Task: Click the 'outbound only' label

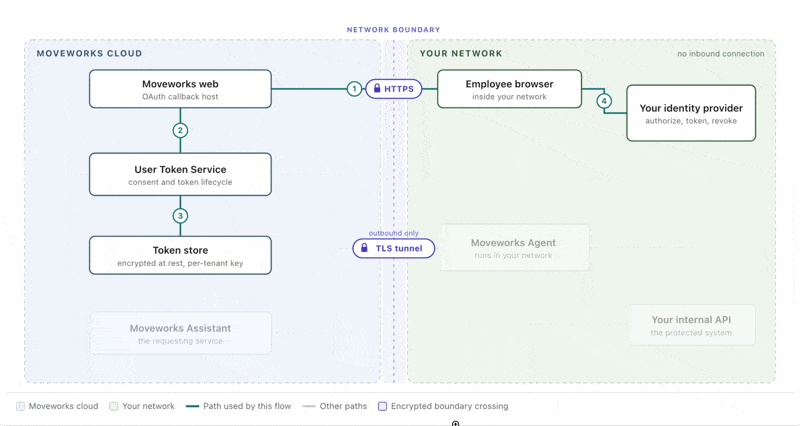Action: (393, 233)
